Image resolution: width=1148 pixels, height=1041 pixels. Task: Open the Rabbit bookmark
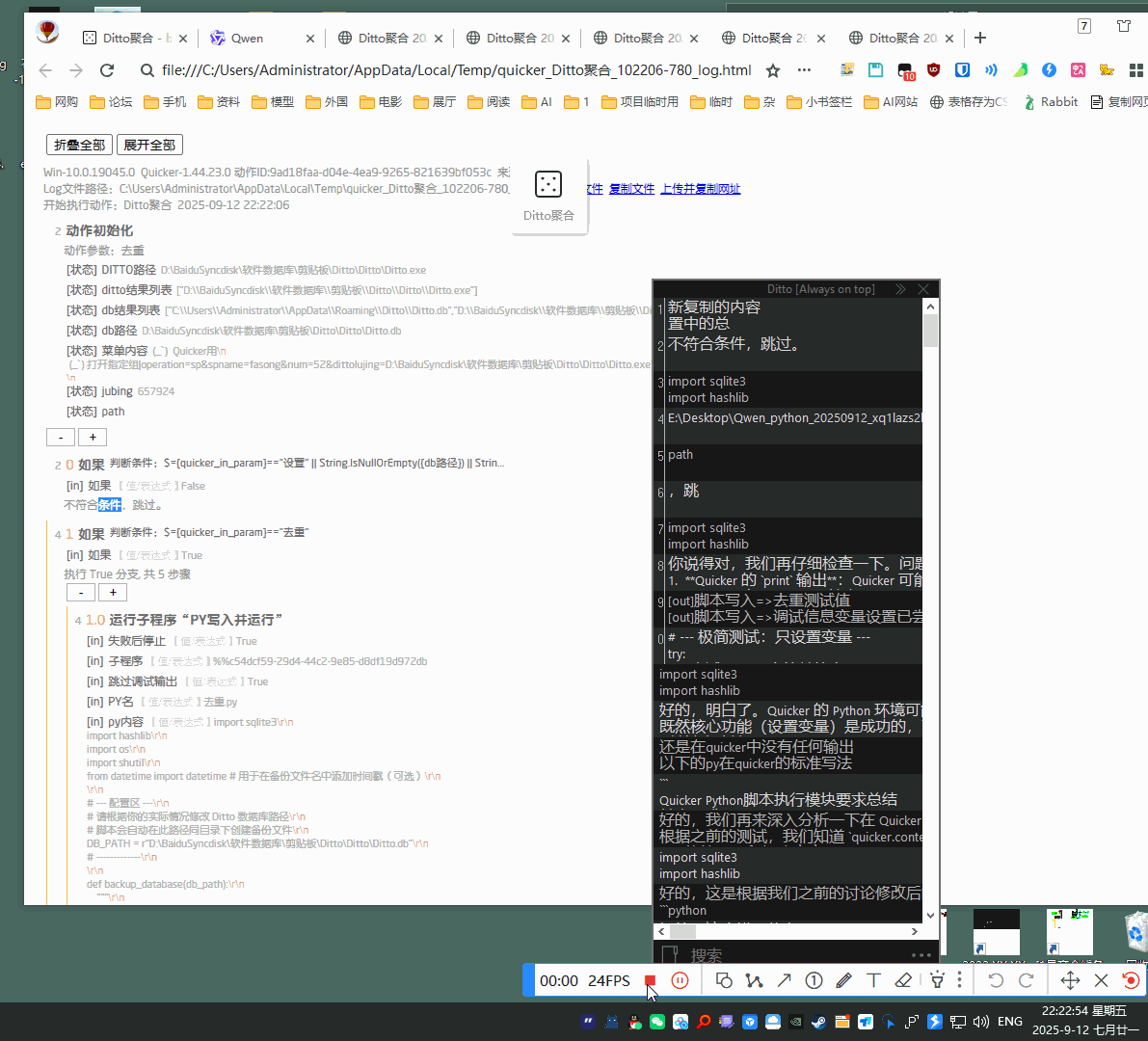coord(1051,102)
